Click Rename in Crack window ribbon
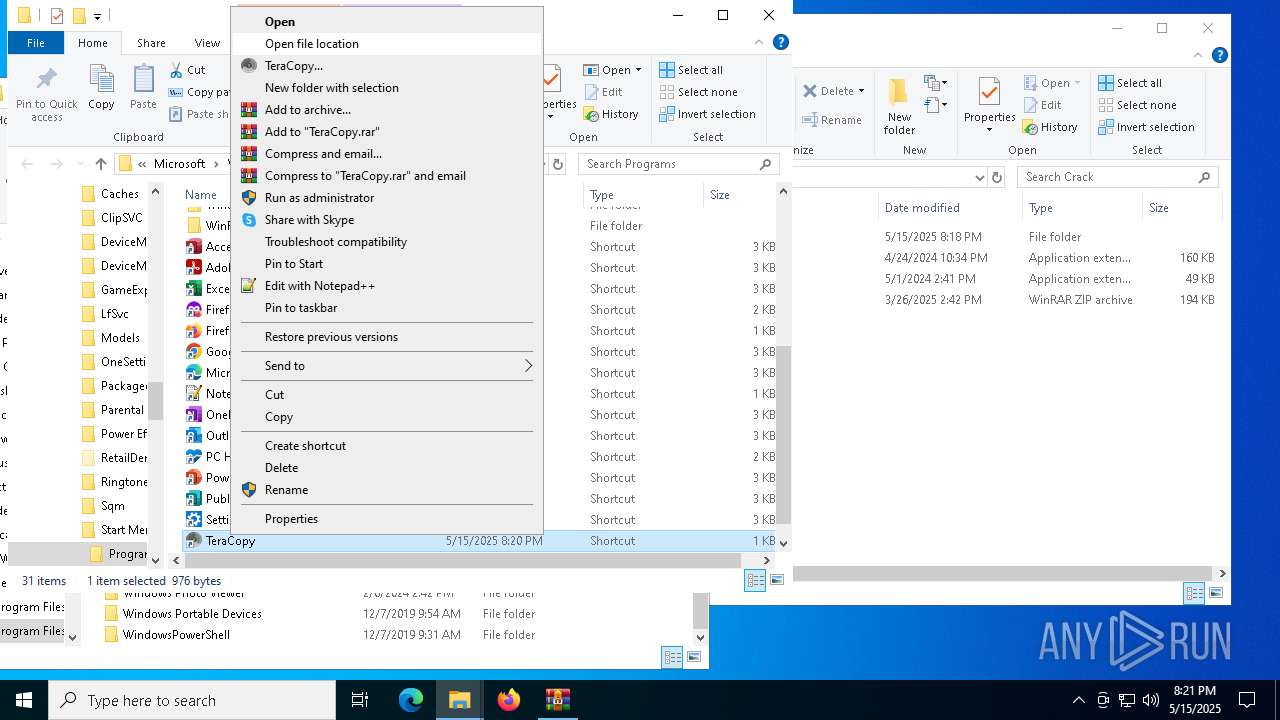The height and width of the screenshot is (720, 1280). 832,120
